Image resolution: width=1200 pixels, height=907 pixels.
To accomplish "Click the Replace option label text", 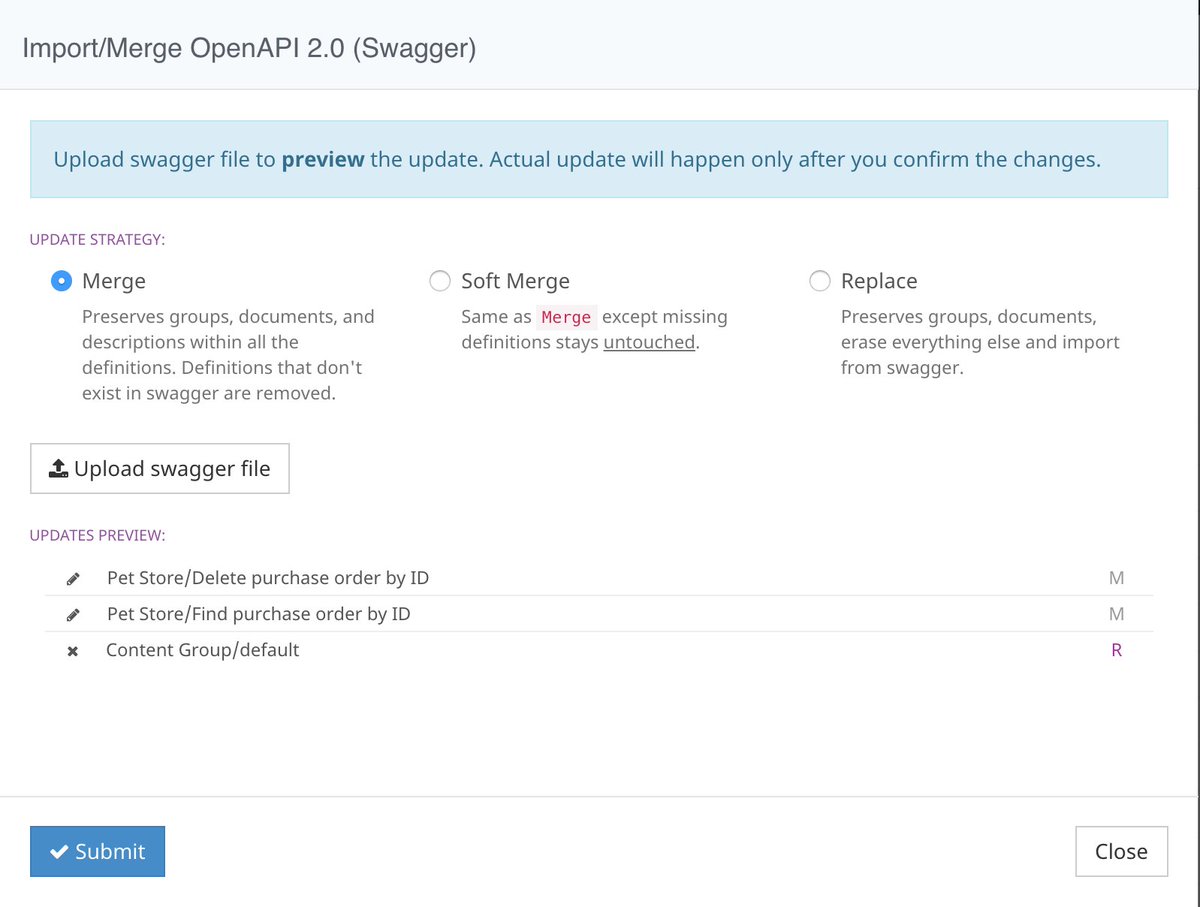I will [879, 281].
